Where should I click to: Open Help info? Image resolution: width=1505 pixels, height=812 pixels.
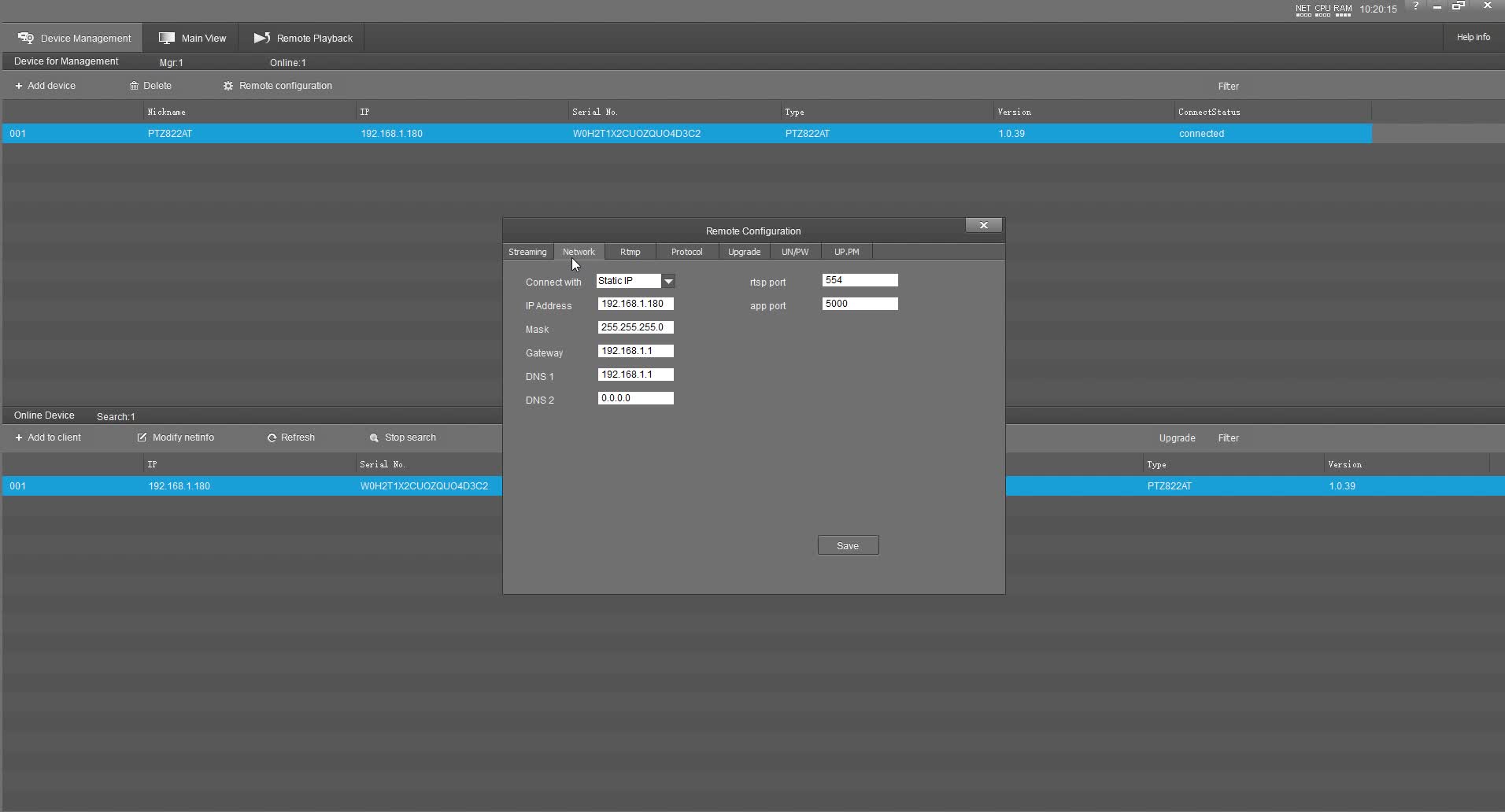[1473, 37]
